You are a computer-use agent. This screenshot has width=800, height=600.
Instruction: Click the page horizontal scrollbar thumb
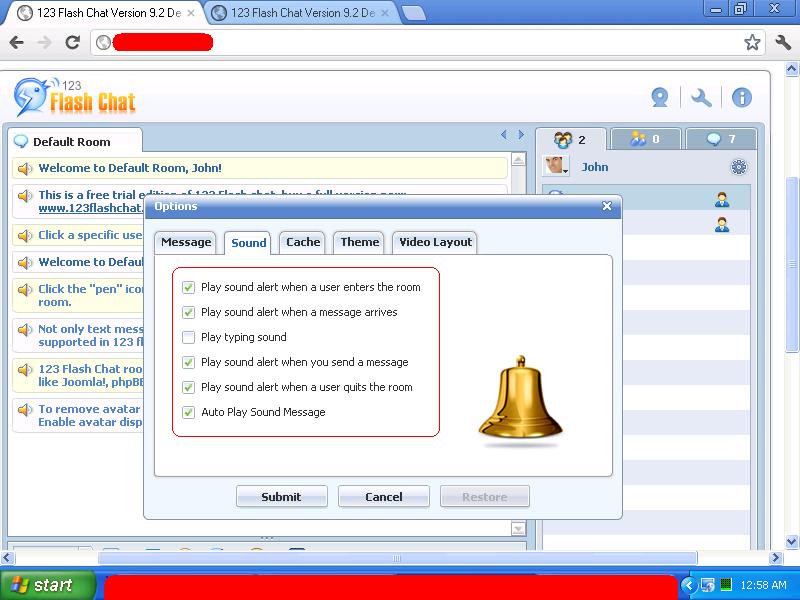397,558
